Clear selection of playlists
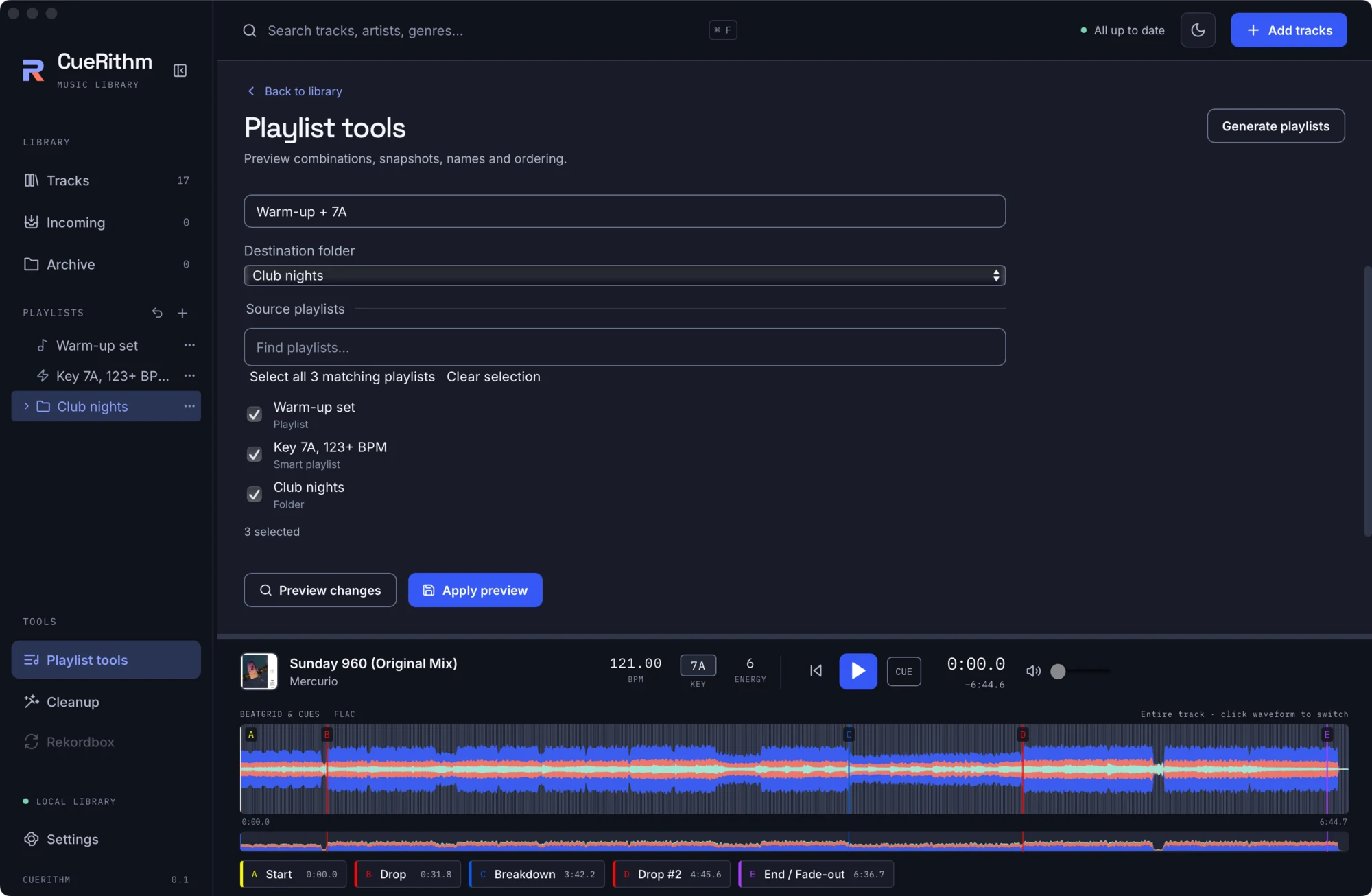Screen dimensions: 1372x896 493,377
